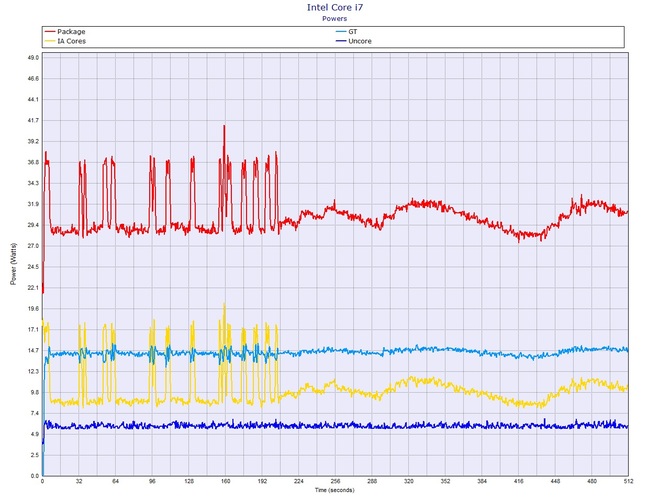
Task: Click the 36.8 y-axis value
Action: coord(34,162)
